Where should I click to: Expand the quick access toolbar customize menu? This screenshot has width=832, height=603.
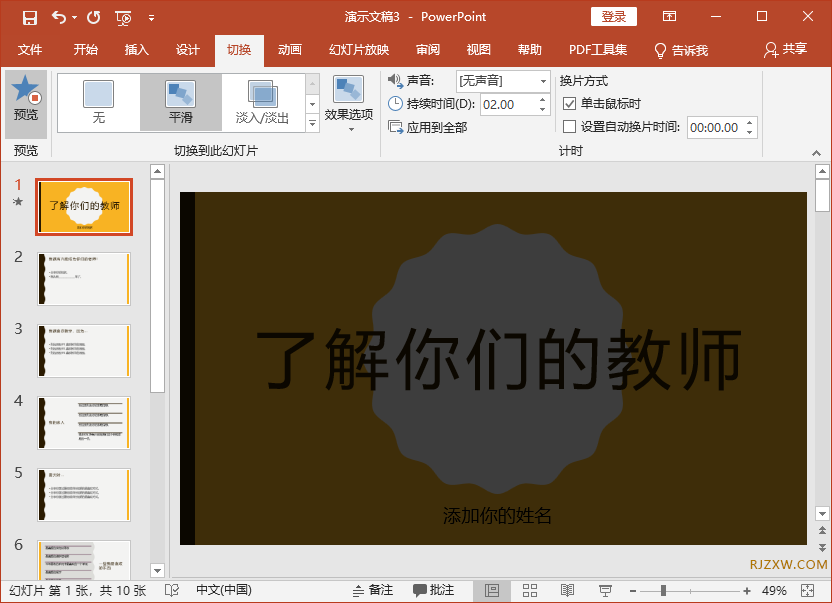click(x=152, y=16)
